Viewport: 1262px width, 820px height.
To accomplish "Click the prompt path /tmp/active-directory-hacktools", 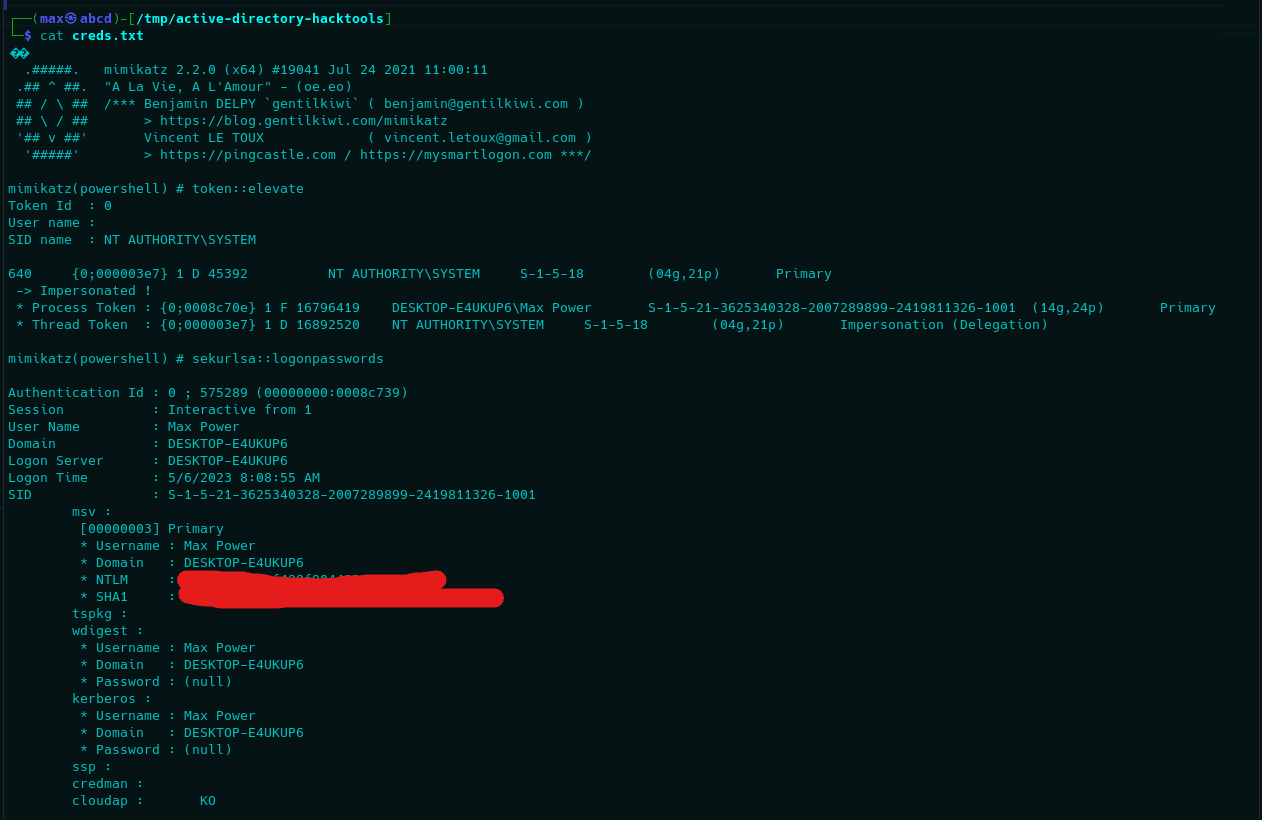I will [260, 19].
